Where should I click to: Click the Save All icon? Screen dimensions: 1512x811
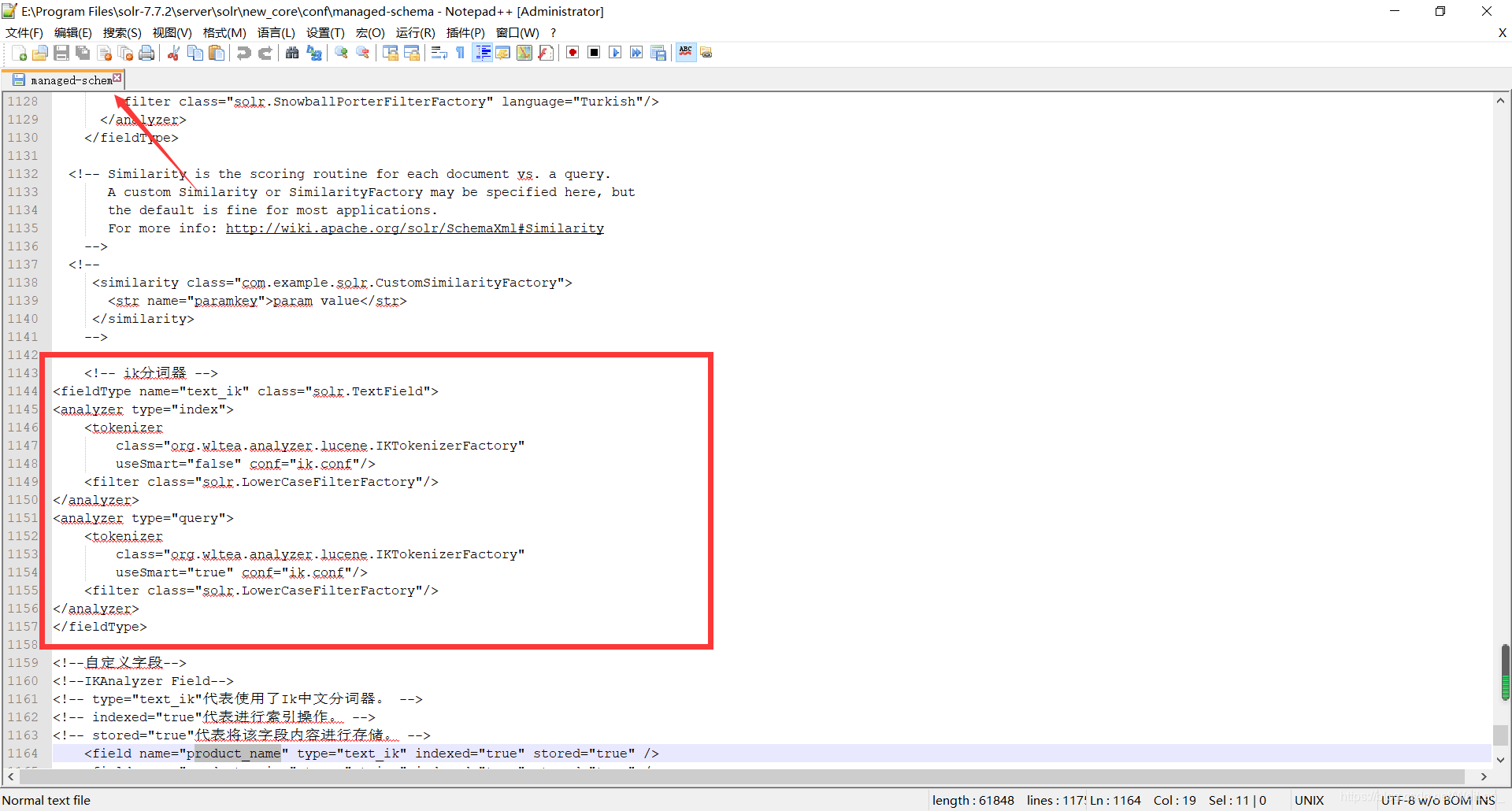[83, 53]
